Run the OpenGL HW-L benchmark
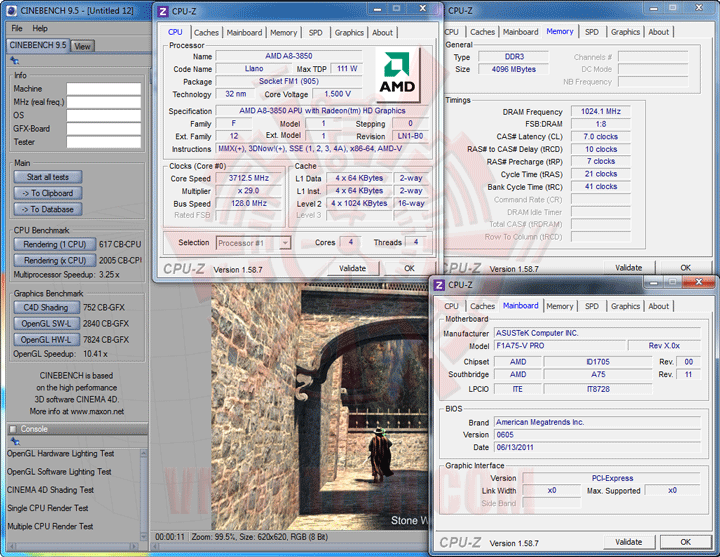This screenshot has height=557, width=720. [x=46, y=340]
